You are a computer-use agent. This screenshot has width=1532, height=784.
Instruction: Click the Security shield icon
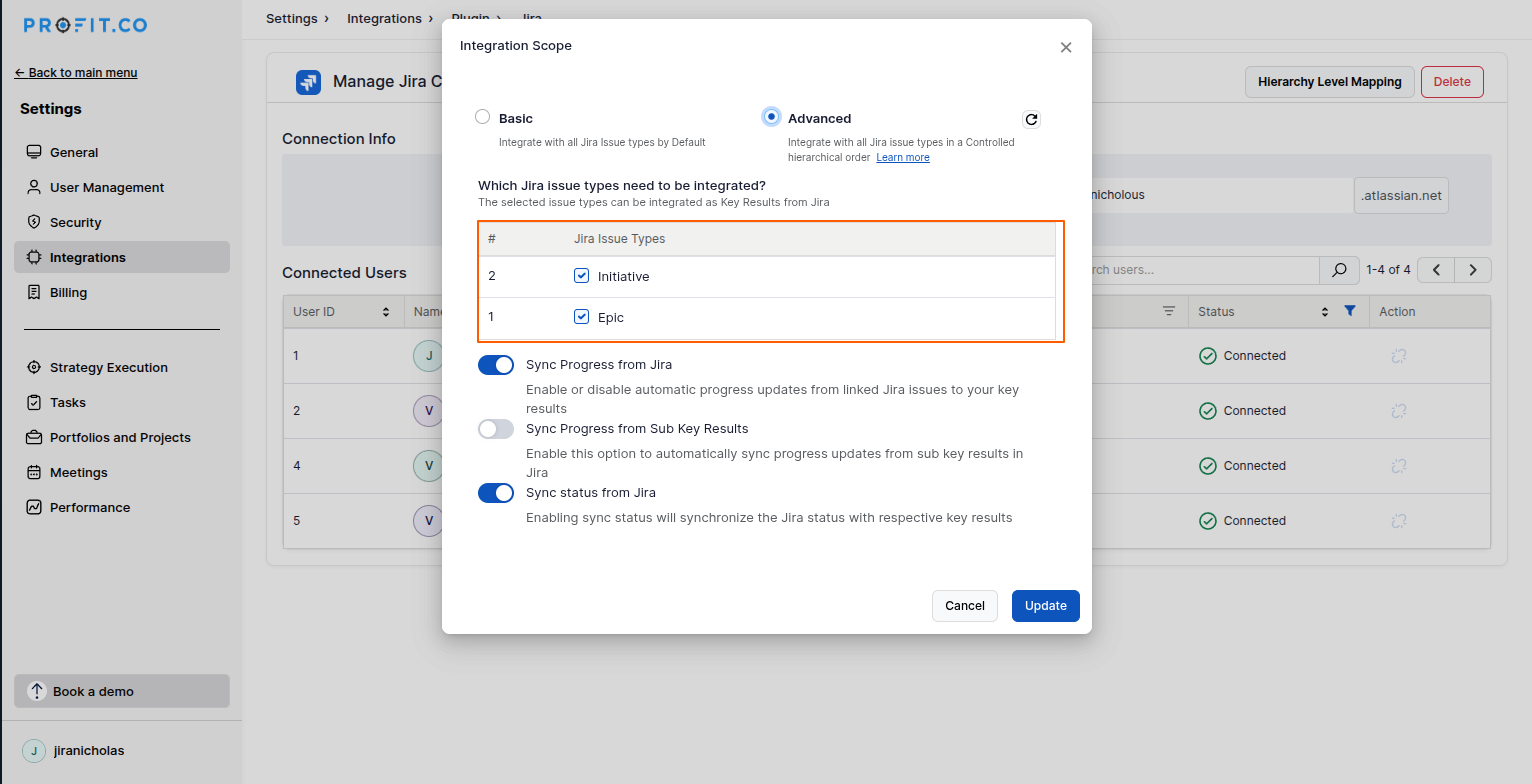[x=34, y=222]
